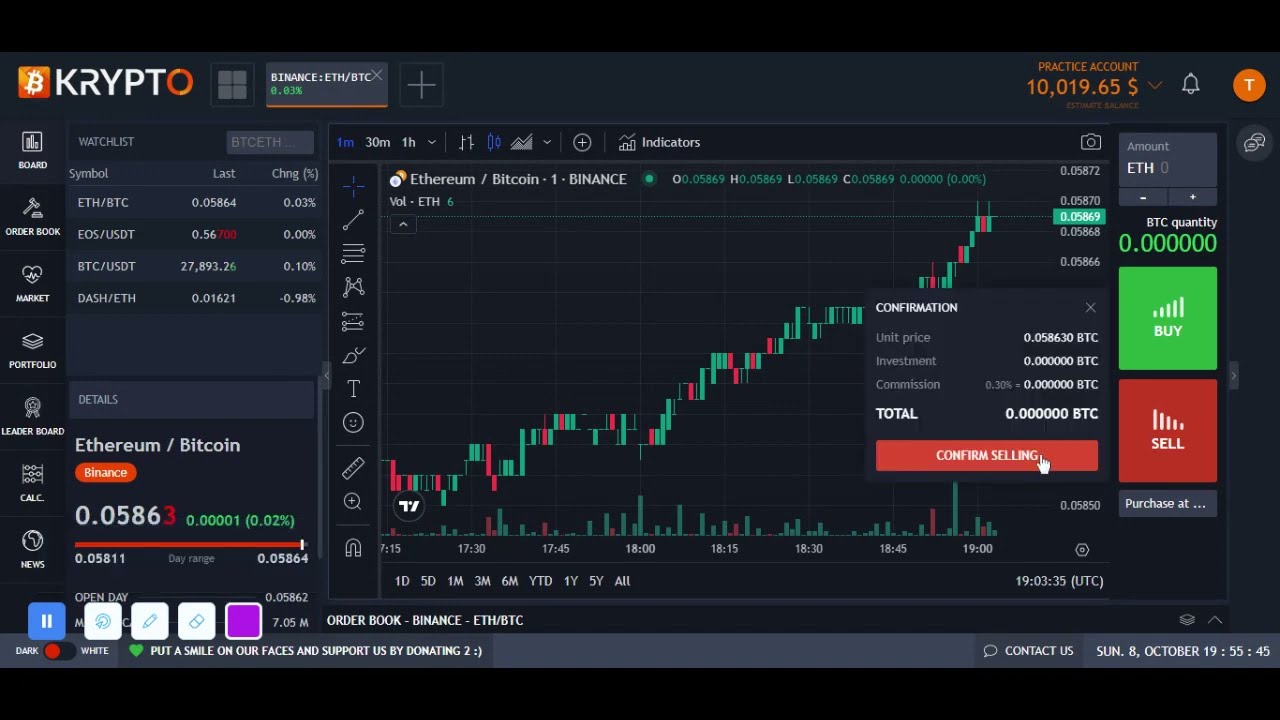Close the Confirmation dialog
The height and width of the screenshot is (720, 1280).
click(1090, 308)
